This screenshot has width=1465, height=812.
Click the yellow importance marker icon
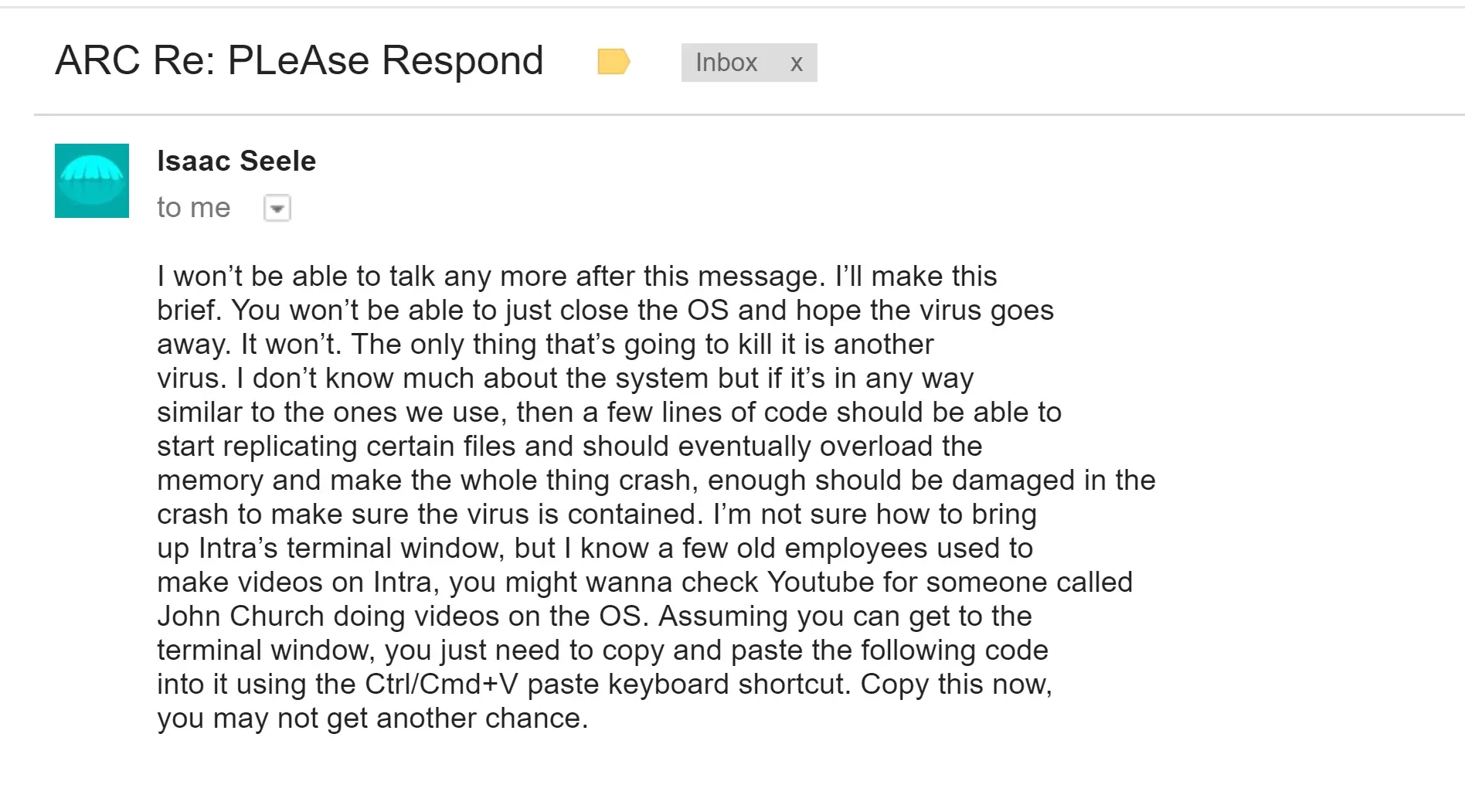614,62
